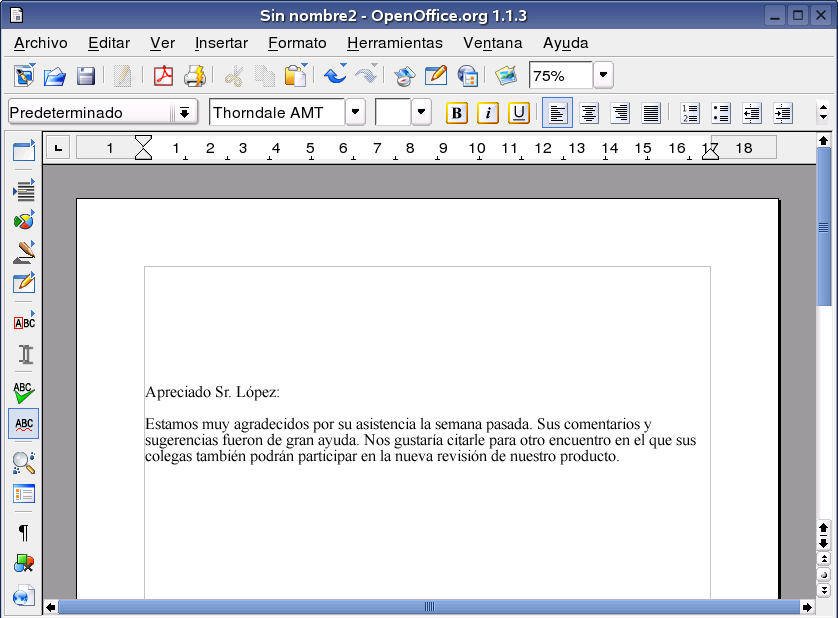Open the Predeterminado style dropdown
838x618 pixels.
186,112
